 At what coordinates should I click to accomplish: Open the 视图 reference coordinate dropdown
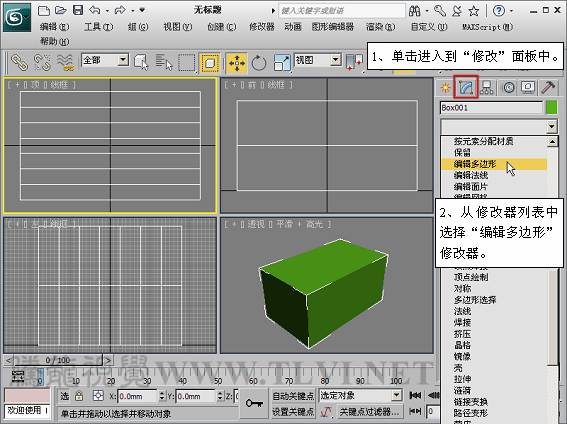[336, 60]
